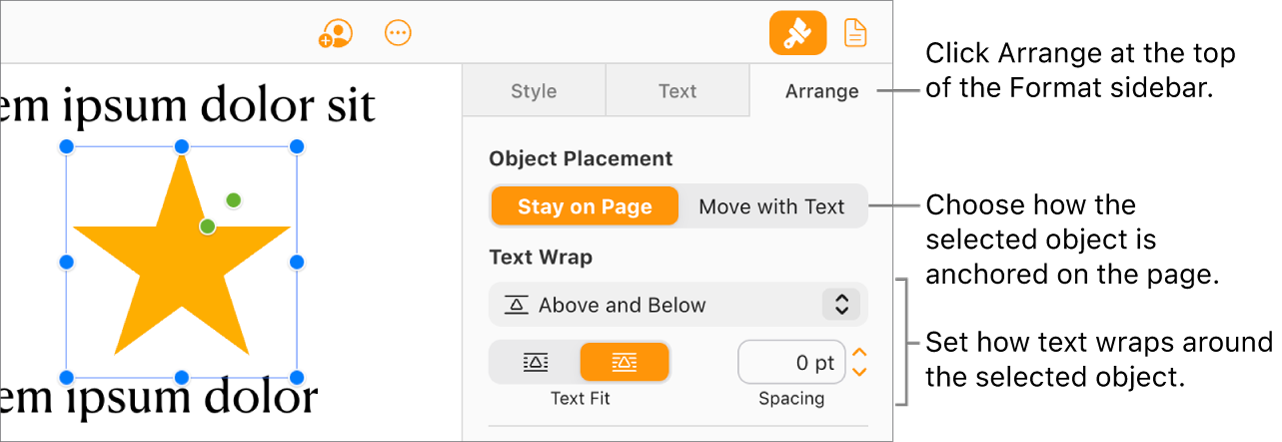Click the top-center selection handle of star

[x=182, y=147]
